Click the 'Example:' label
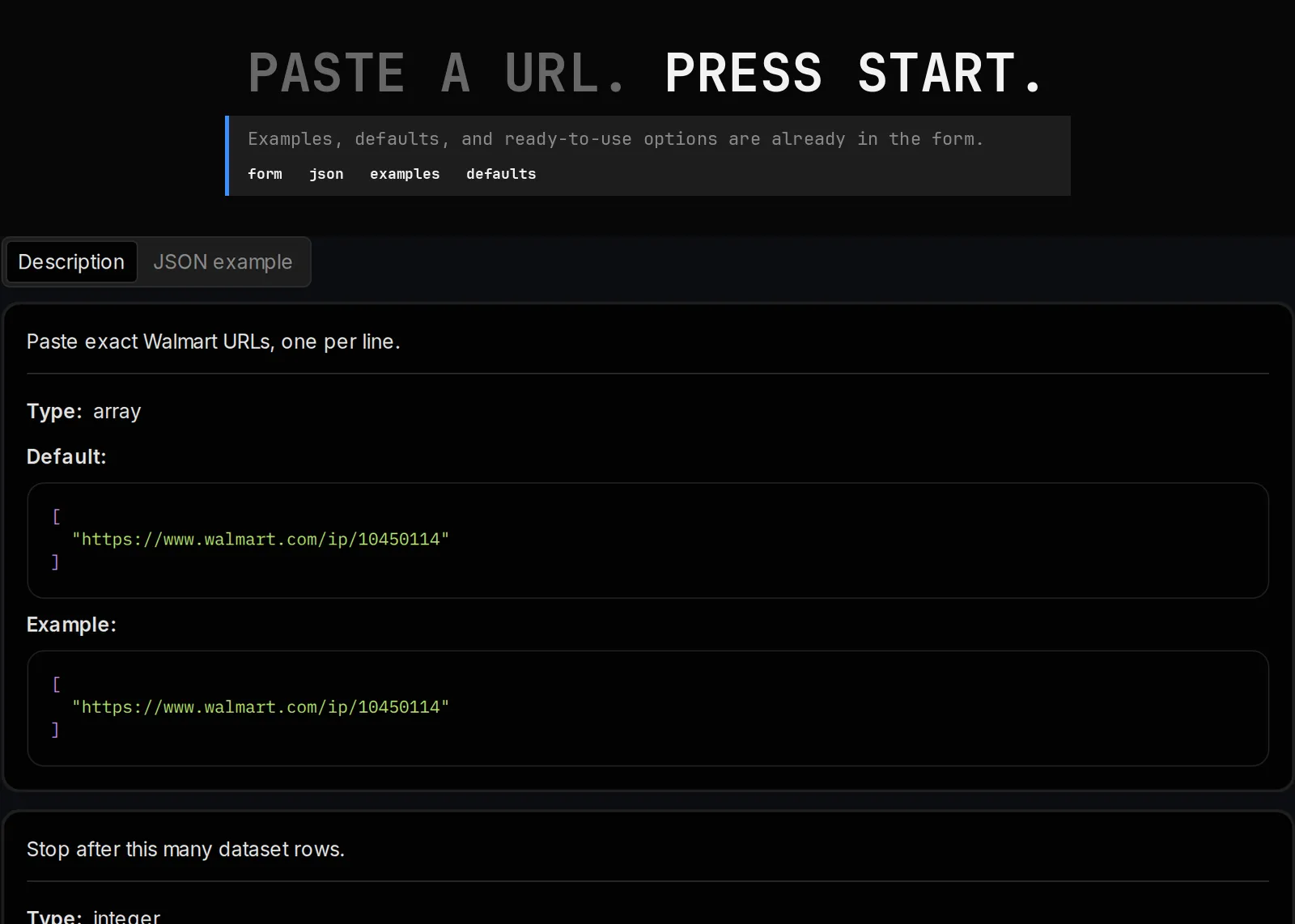1295x924 pixels. pos(71,625)
